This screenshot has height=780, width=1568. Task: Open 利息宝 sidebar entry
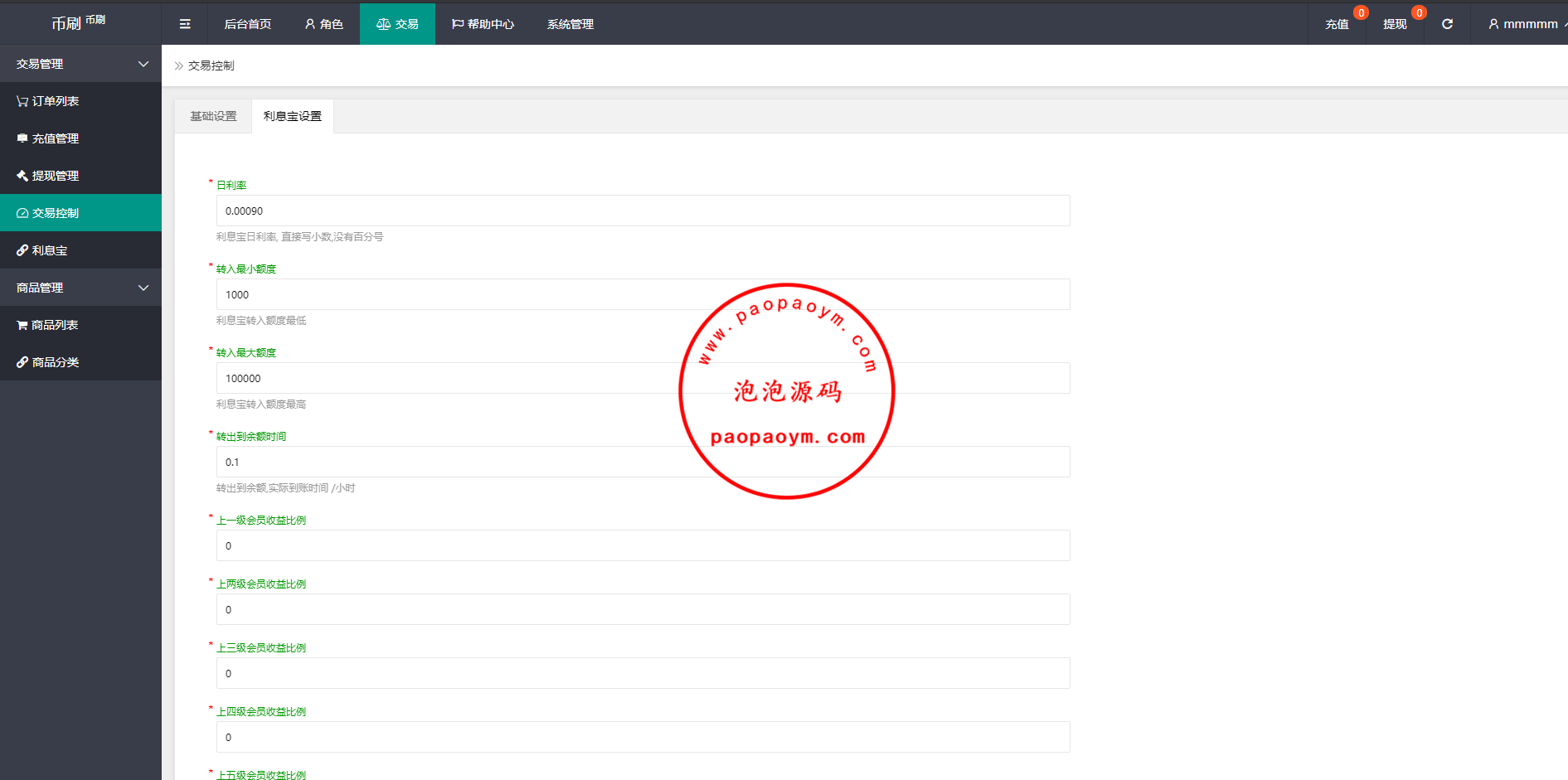(80, 250)
